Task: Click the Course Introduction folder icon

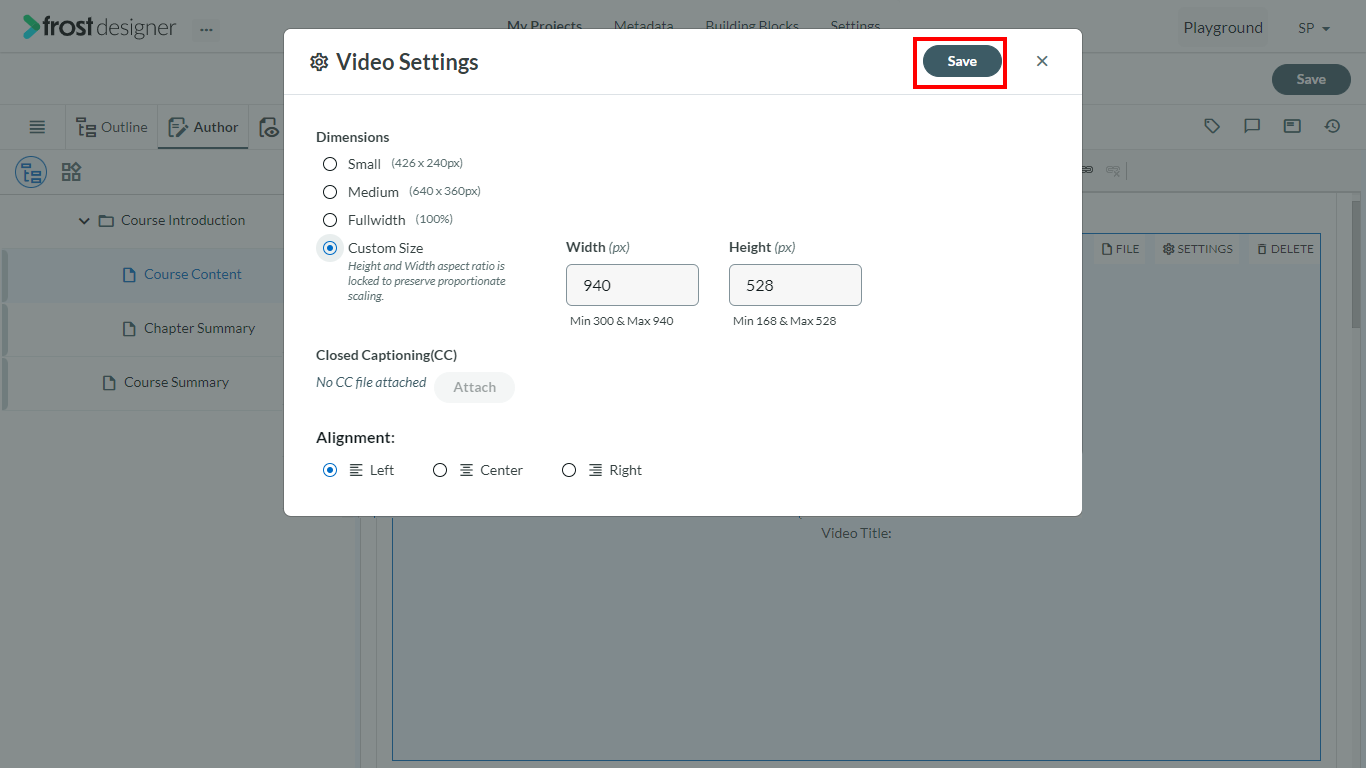Action: click(106, 221)
